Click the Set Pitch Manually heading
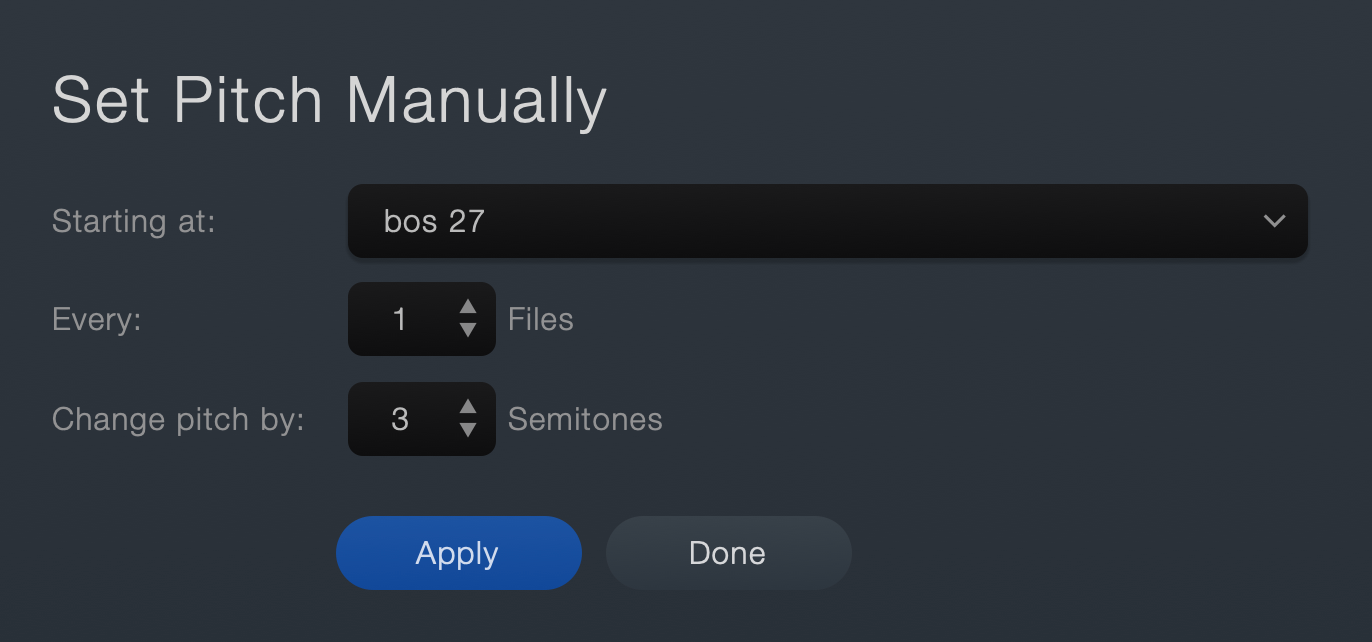The height and width of the screenshot is (642, 1372). [329, 102]
